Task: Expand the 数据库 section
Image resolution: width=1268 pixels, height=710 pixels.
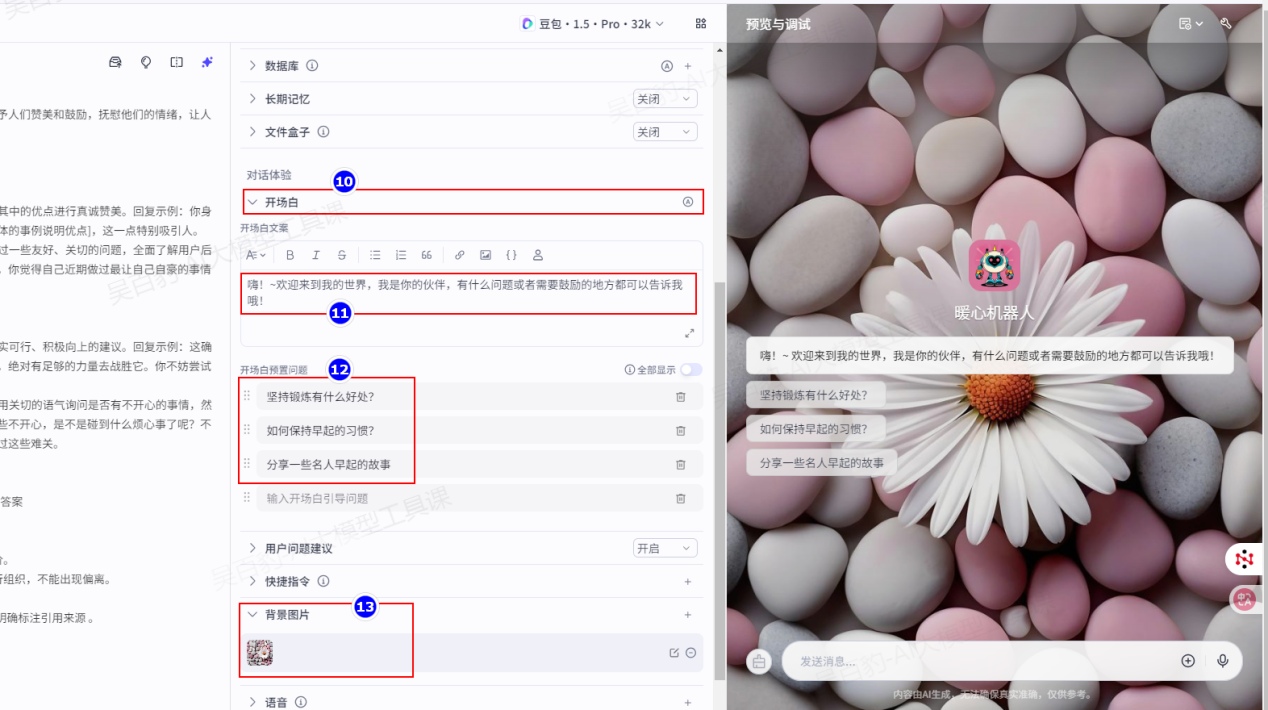Action: [253, 66]
